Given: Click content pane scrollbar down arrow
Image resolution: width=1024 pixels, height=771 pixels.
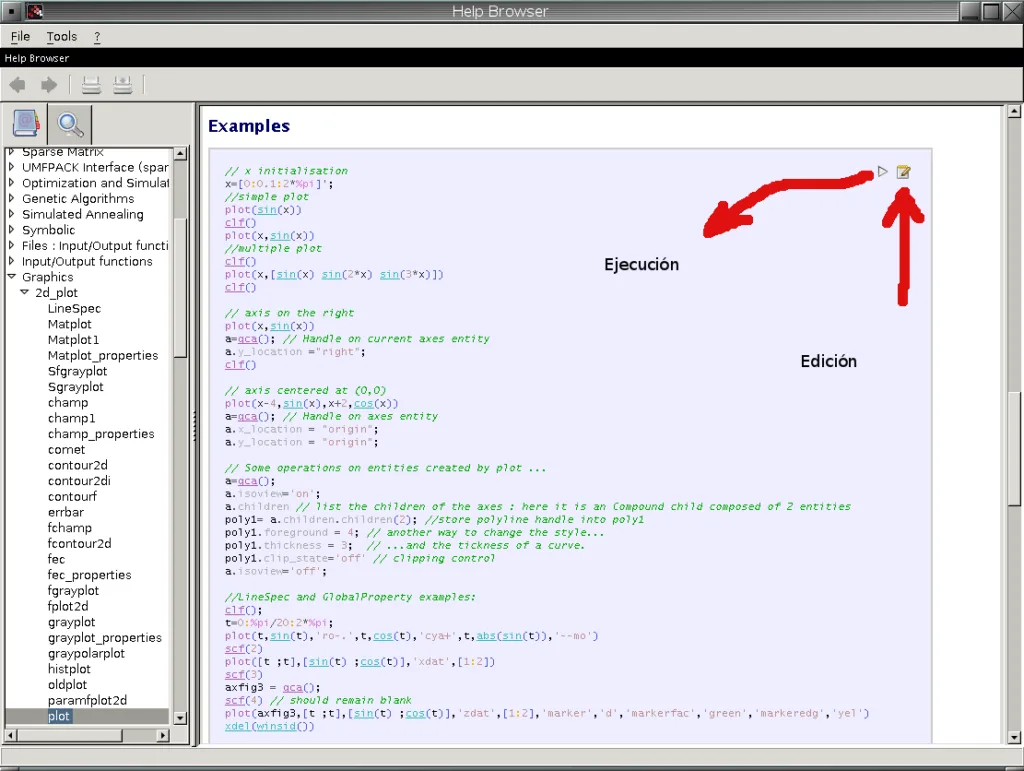Looking at the screenshot, I should point(1014,738).
